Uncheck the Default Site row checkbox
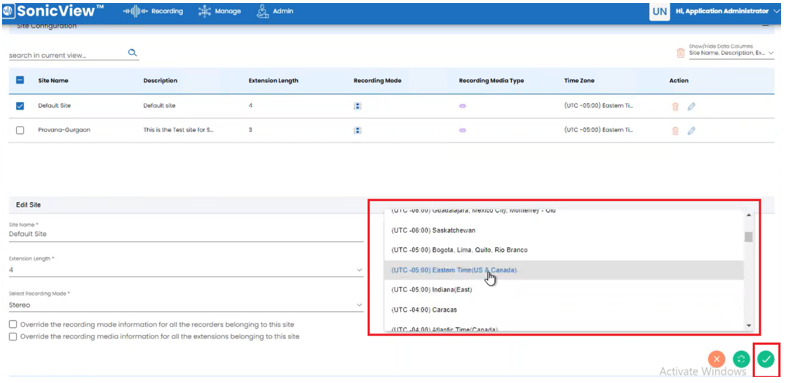The width and height of the screenshot is (787, 383). click(20, 106)
